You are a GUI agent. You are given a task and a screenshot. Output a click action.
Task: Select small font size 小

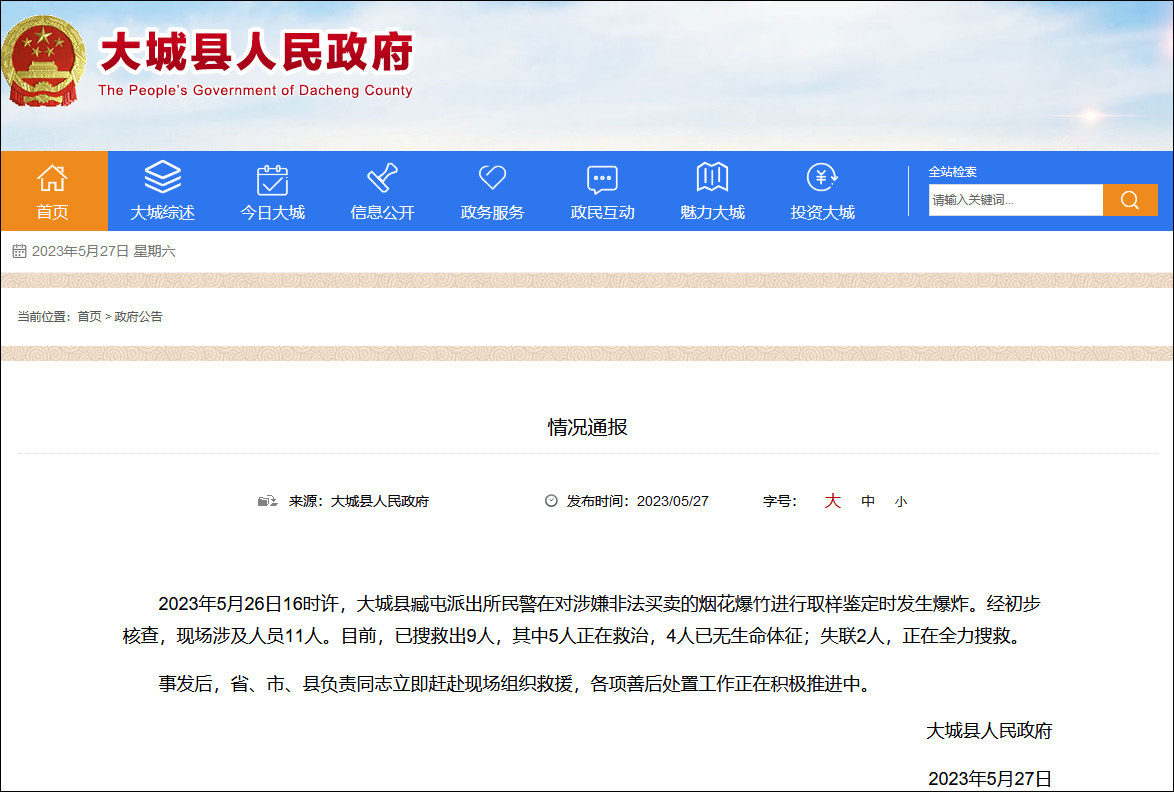(x=901, y=502)
